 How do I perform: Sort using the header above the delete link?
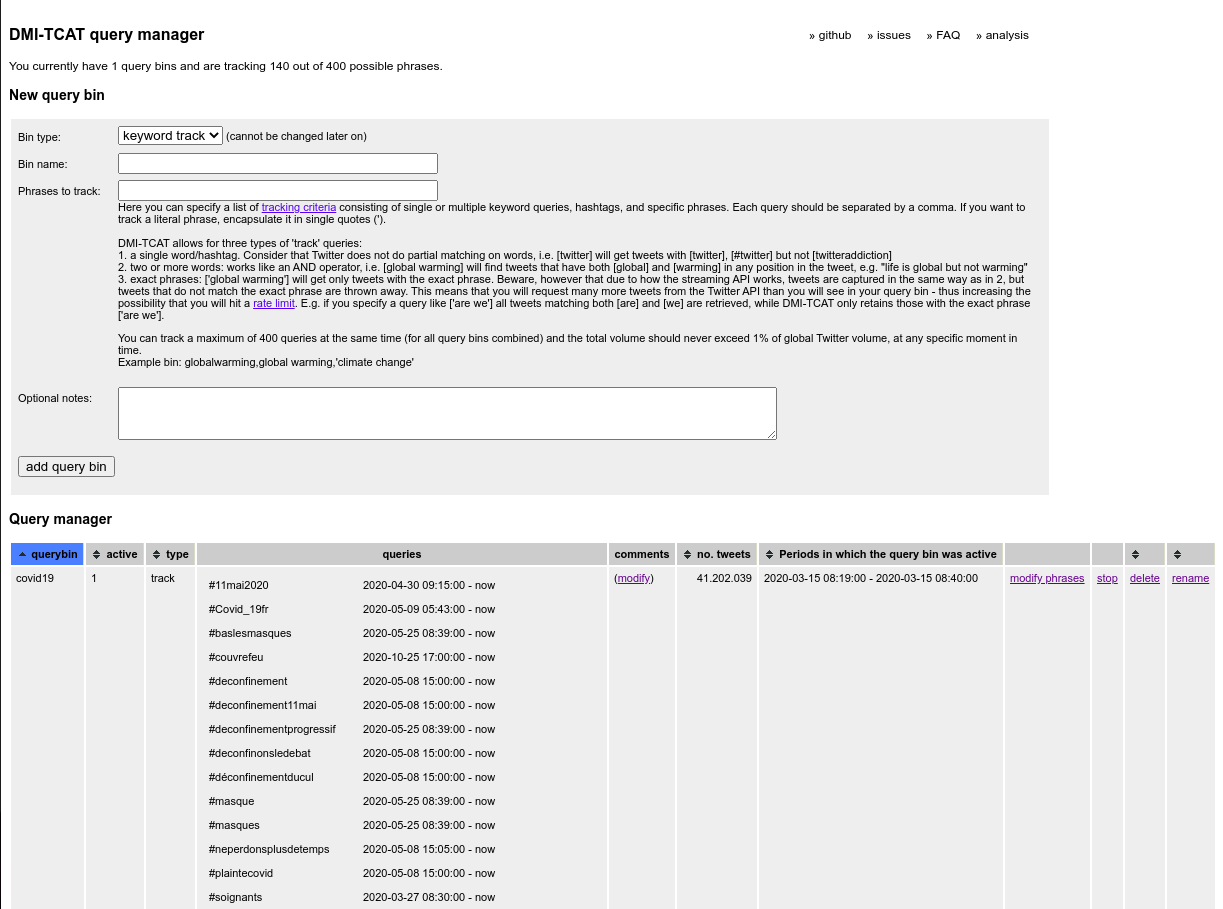[x=1145, y=554]
